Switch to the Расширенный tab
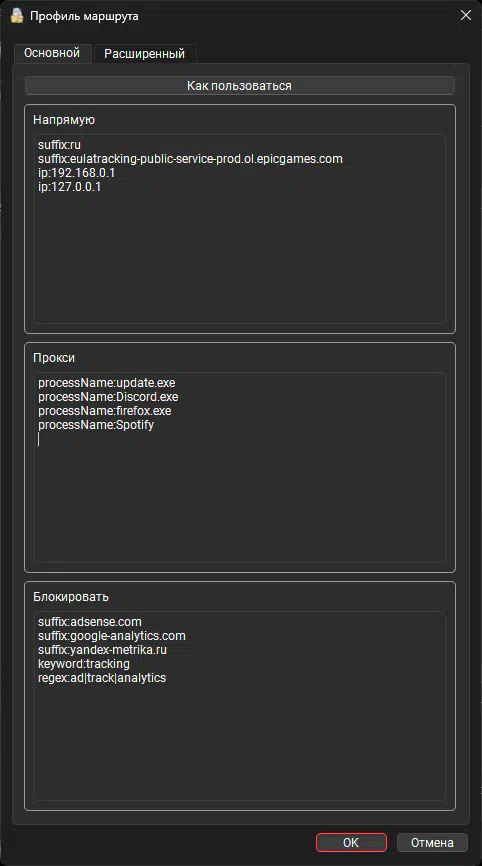 145,54
